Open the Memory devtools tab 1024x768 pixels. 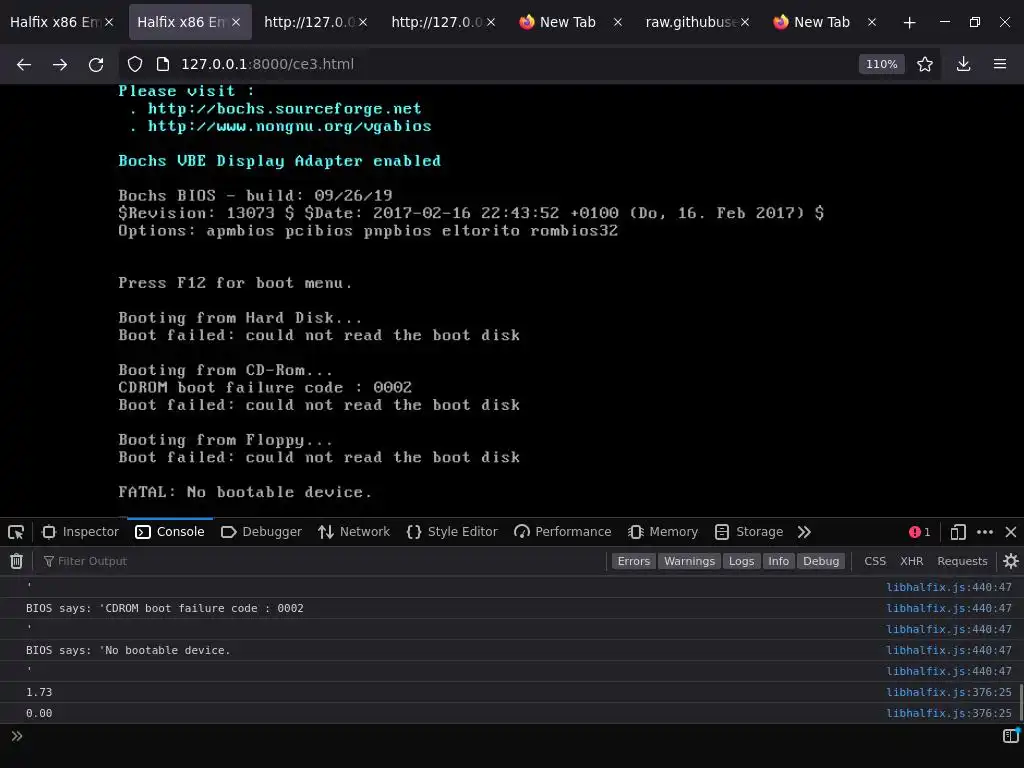coord(663,532)
